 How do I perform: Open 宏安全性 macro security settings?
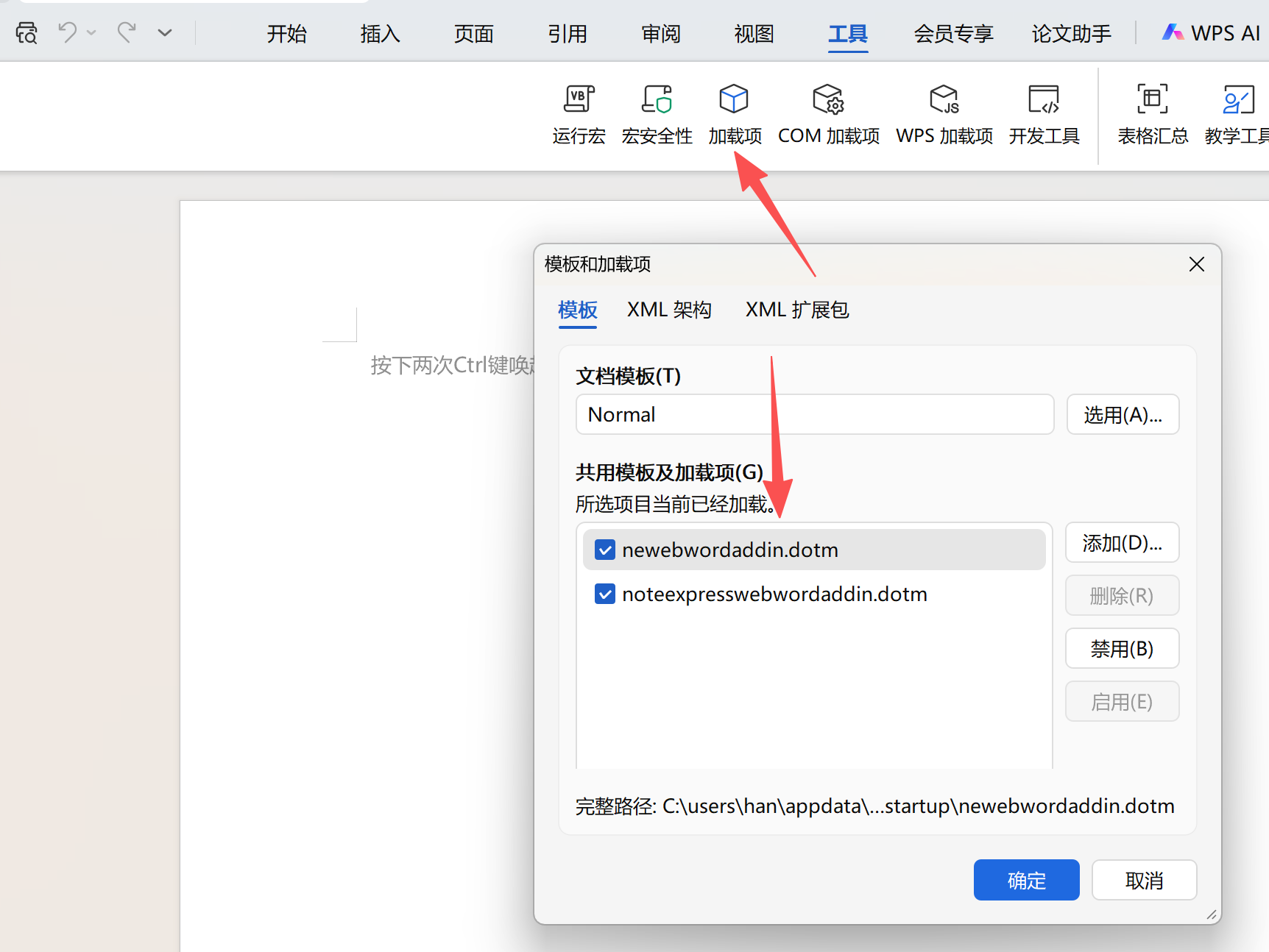657,116
